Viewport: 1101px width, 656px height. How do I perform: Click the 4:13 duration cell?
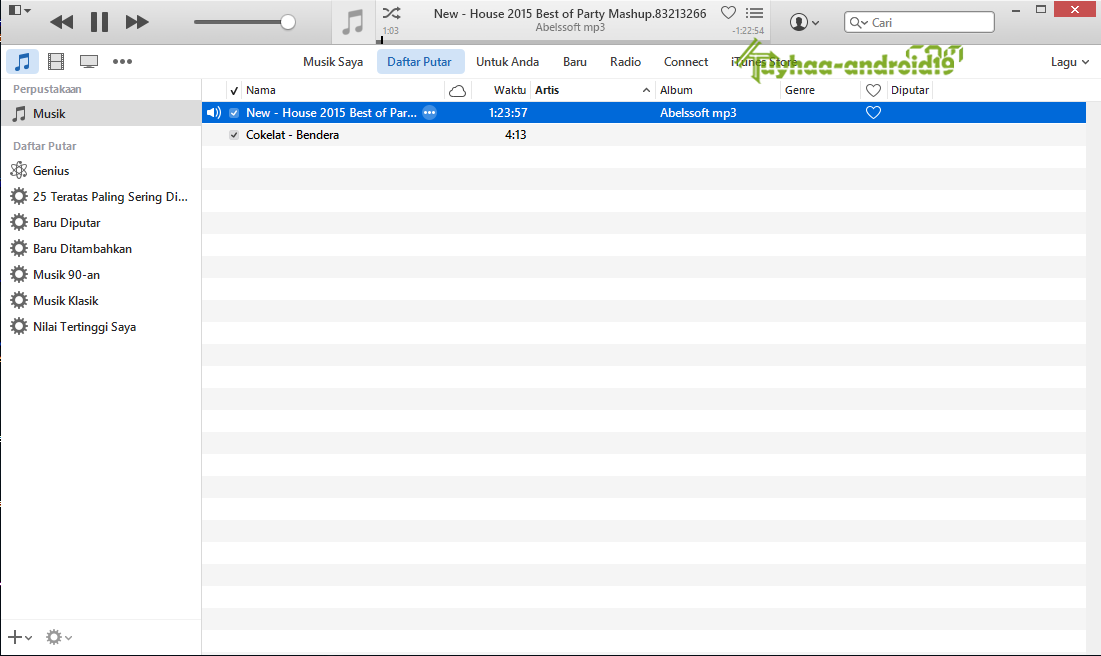(515, 135)
